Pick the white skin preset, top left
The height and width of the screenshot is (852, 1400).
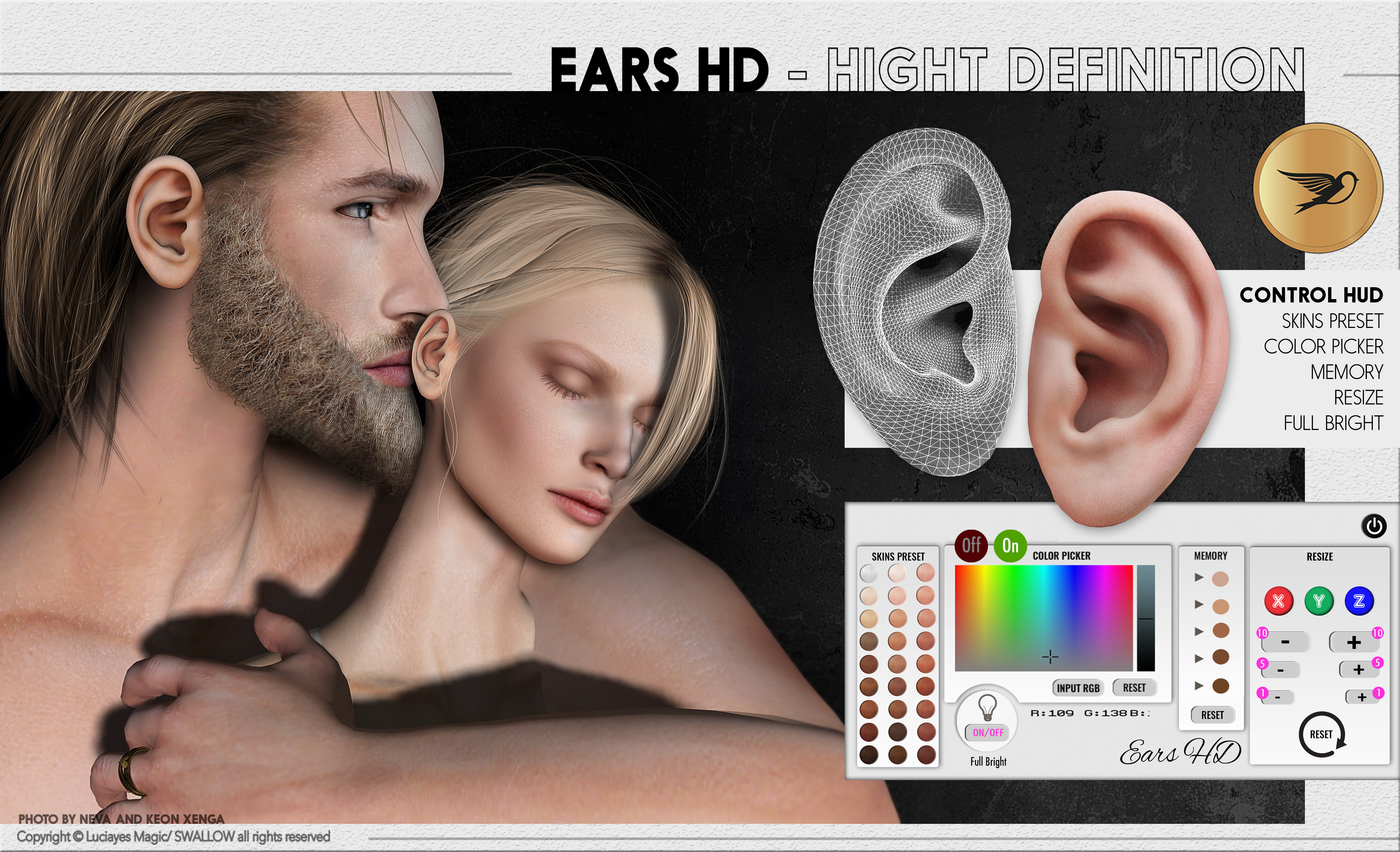869,573
